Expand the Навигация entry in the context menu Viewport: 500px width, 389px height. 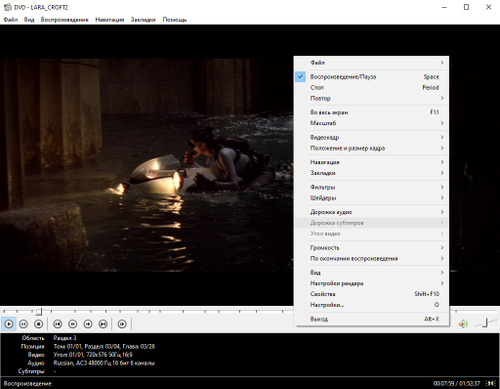[372, 162]
